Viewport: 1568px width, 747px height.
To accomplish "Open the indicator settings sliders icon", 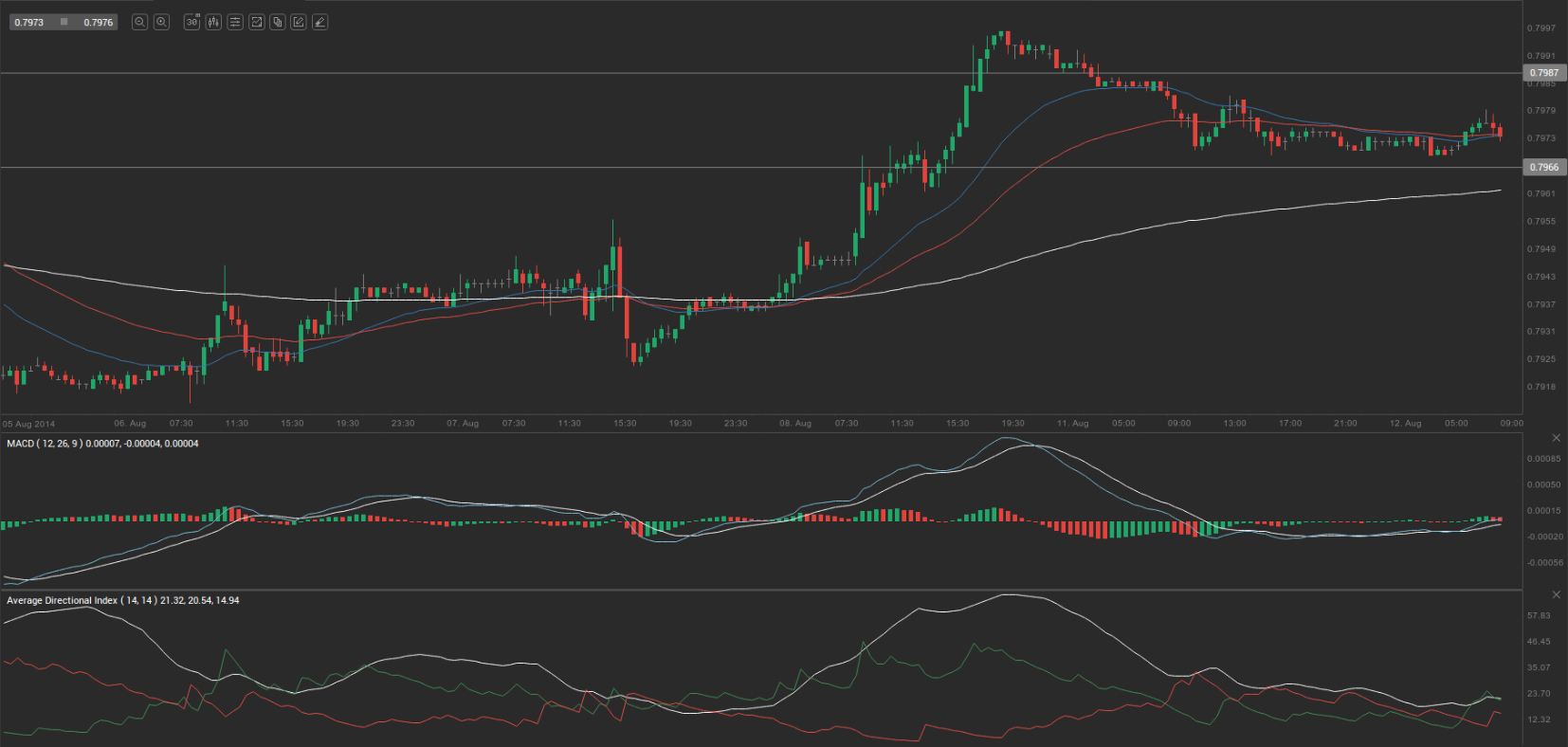I will [x=235, y=22].
